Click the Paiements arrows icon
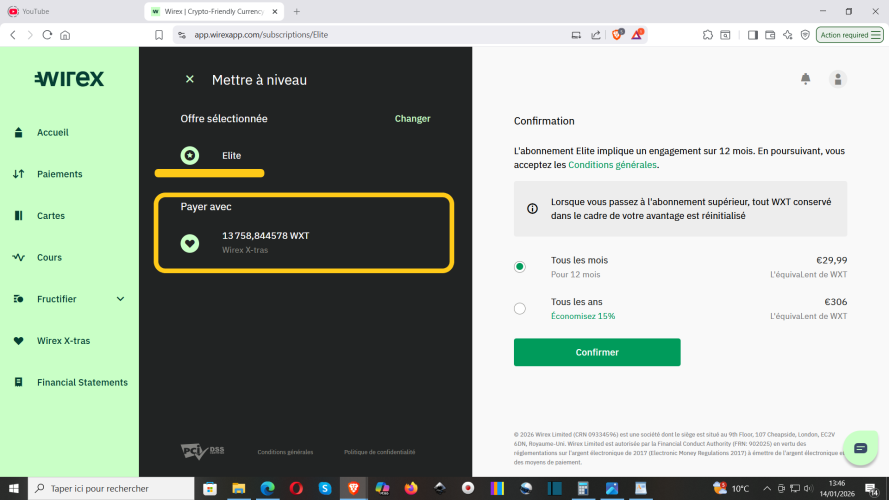889x500 pixels. click(x=18, y=174)
